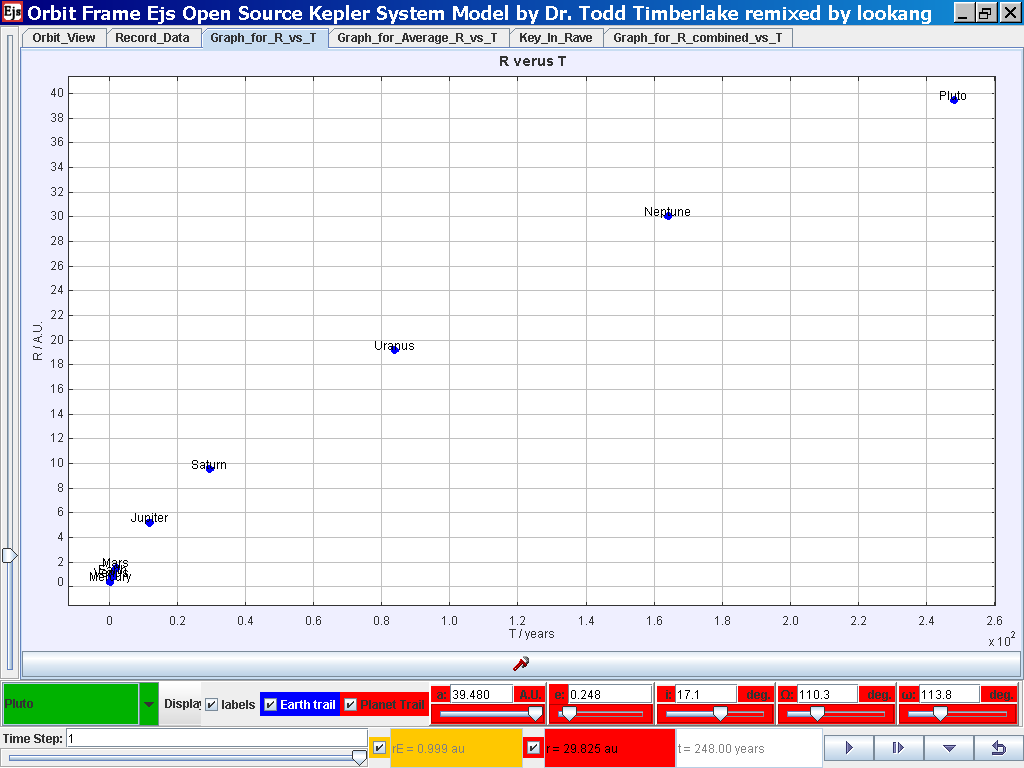Open Graph_for_R_combined_vs_T tab

(x=697, y=38)
